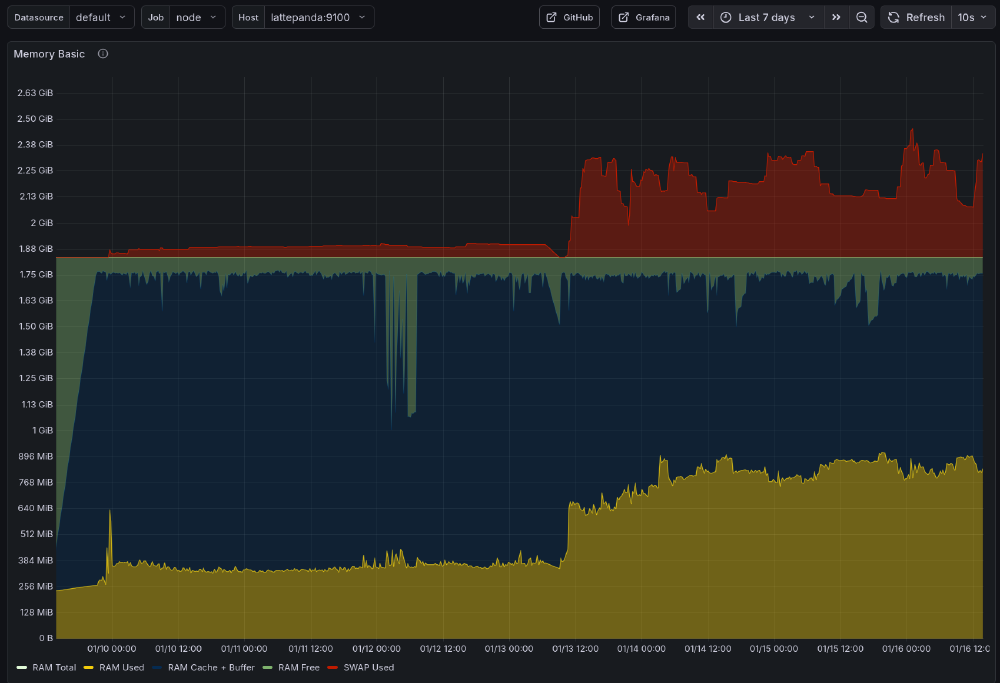Open the Memory Basic panel title menu
This screenshot has width=1000, height=683.
click(49, 54)
